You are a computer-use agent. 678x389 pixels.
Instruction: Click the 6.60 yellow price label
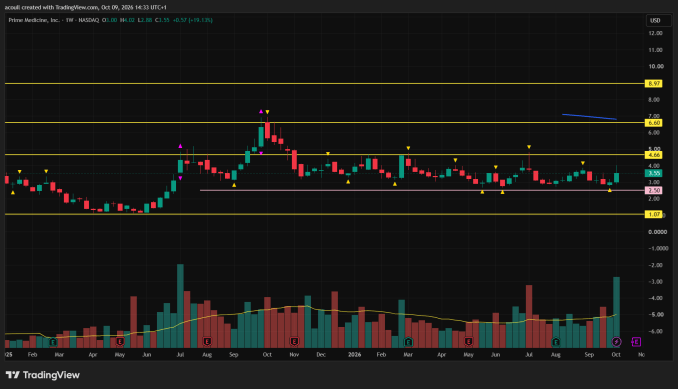click(653, 123)
